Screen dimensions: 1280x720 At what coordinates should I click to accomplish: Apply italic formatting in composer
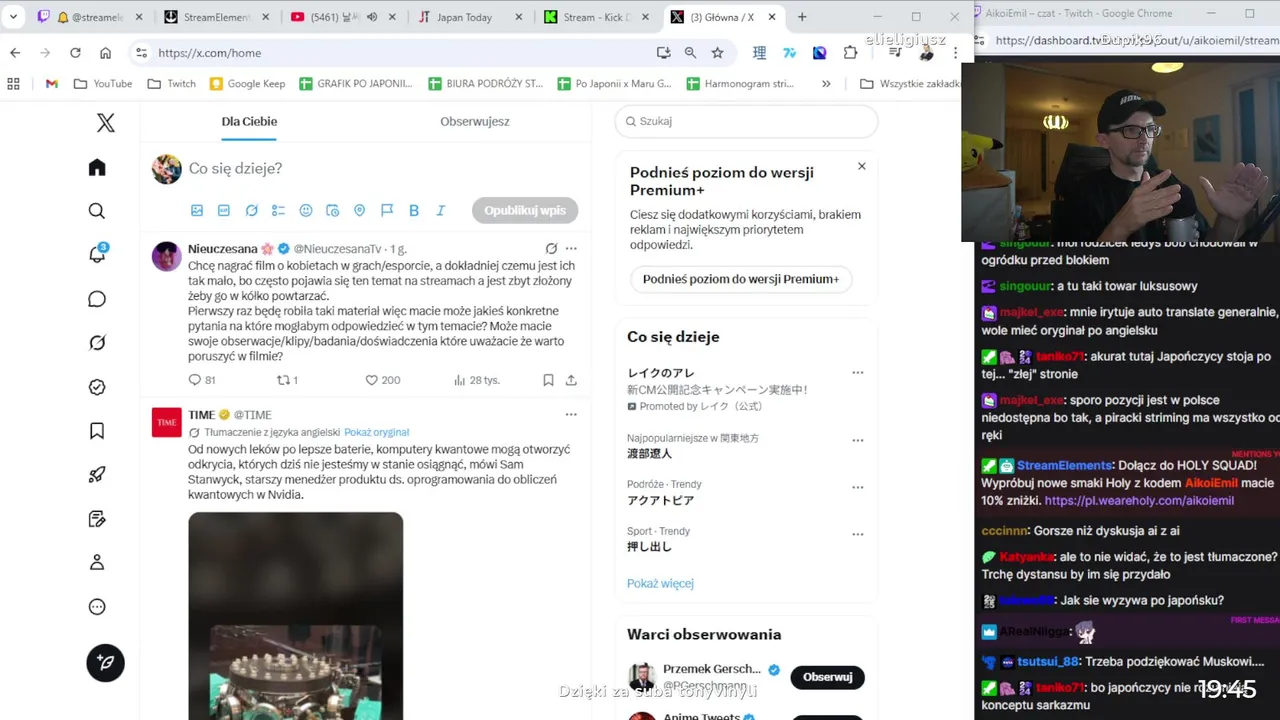click(x=441, y=211)
